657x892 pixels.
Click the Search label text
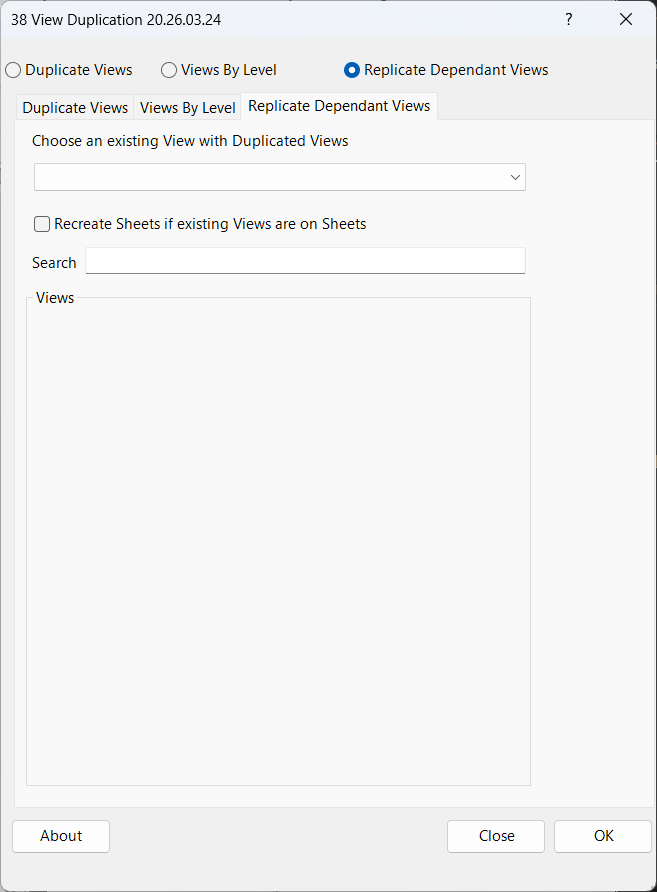tap(54, 263)
